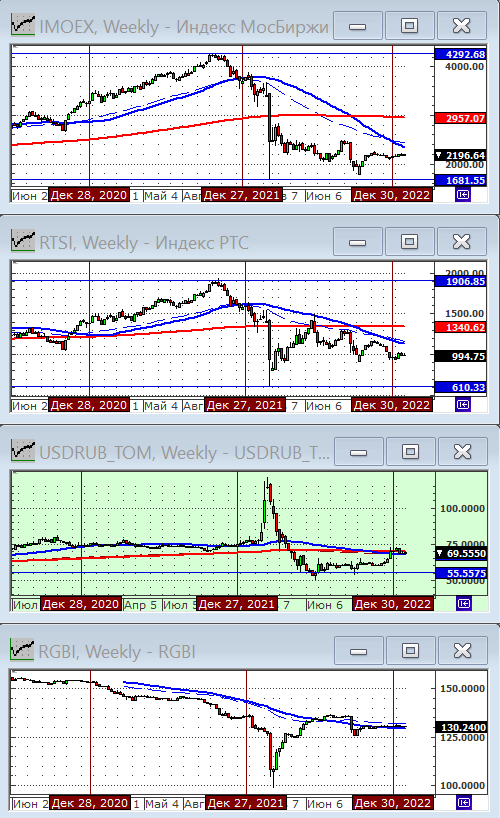
Task: Click the Дек 27, 2021 date marker on RTSI
Action: pos(245,405)
